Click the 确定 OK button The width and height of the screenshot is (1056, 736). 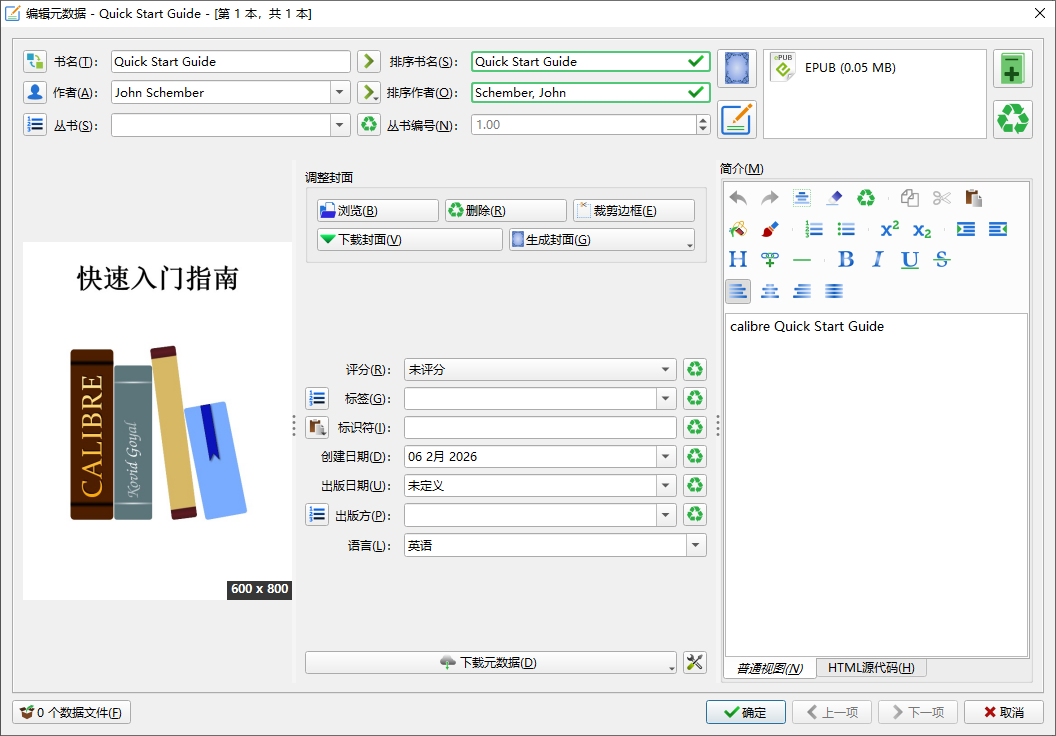pyautogui.click(x=745, y=712)
